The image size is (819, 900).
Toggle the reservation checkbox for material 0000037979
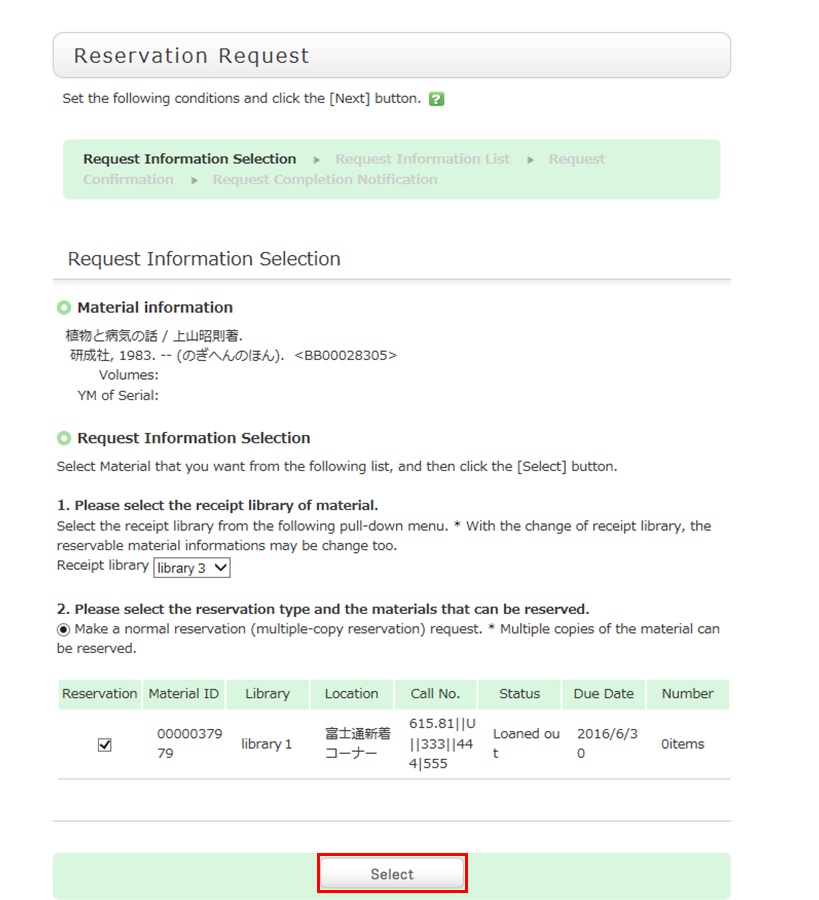coord(105,745)
